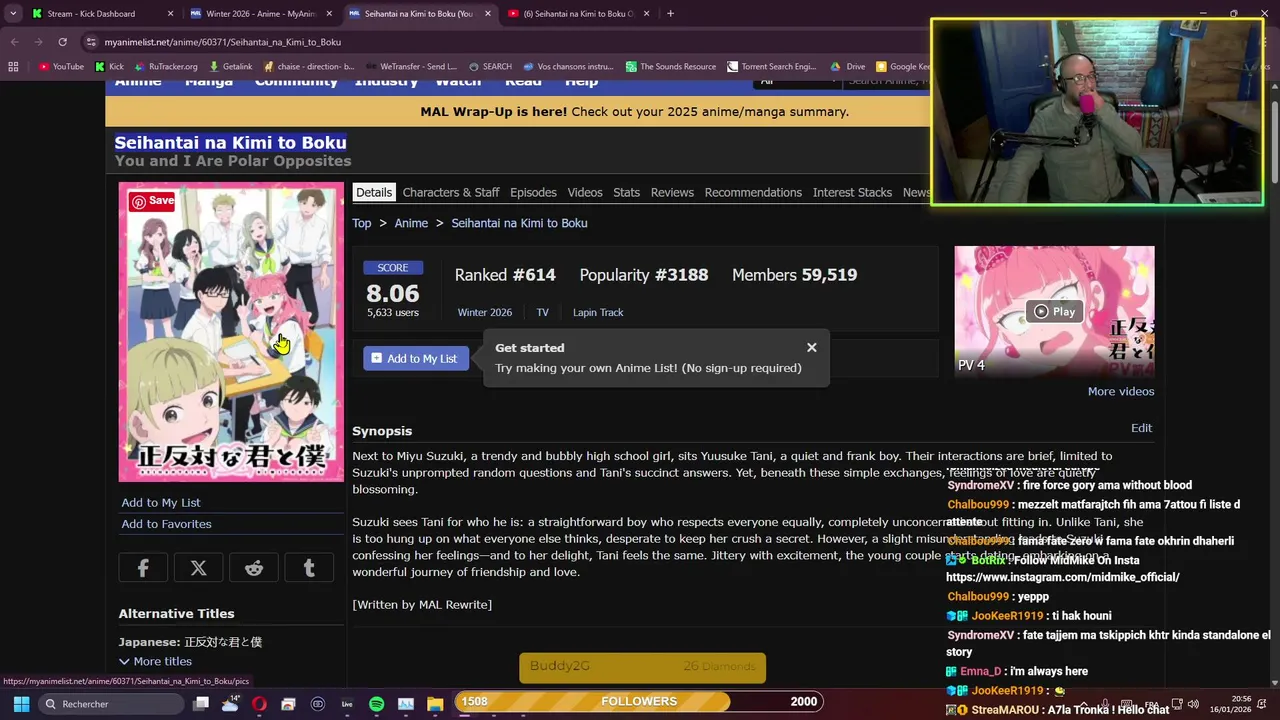Viewport: 1280px width, 720px height.
Task: Open the SEARCH bookmark
Action: coord(490,67)
